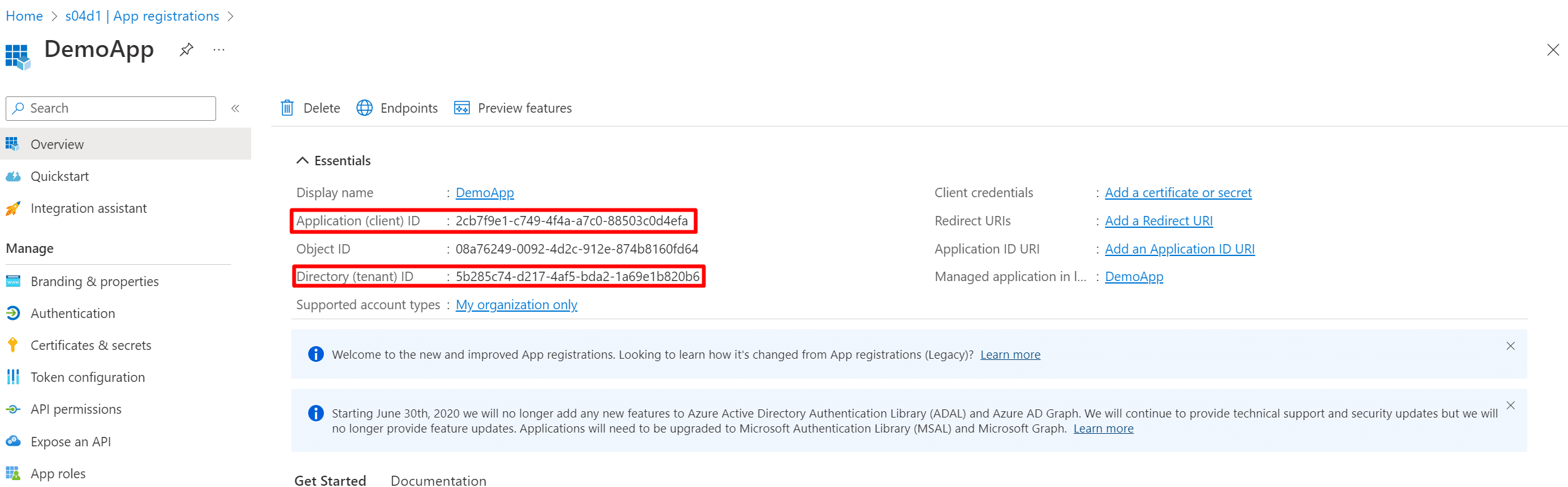Open Token configuration

tap(88, 377)
